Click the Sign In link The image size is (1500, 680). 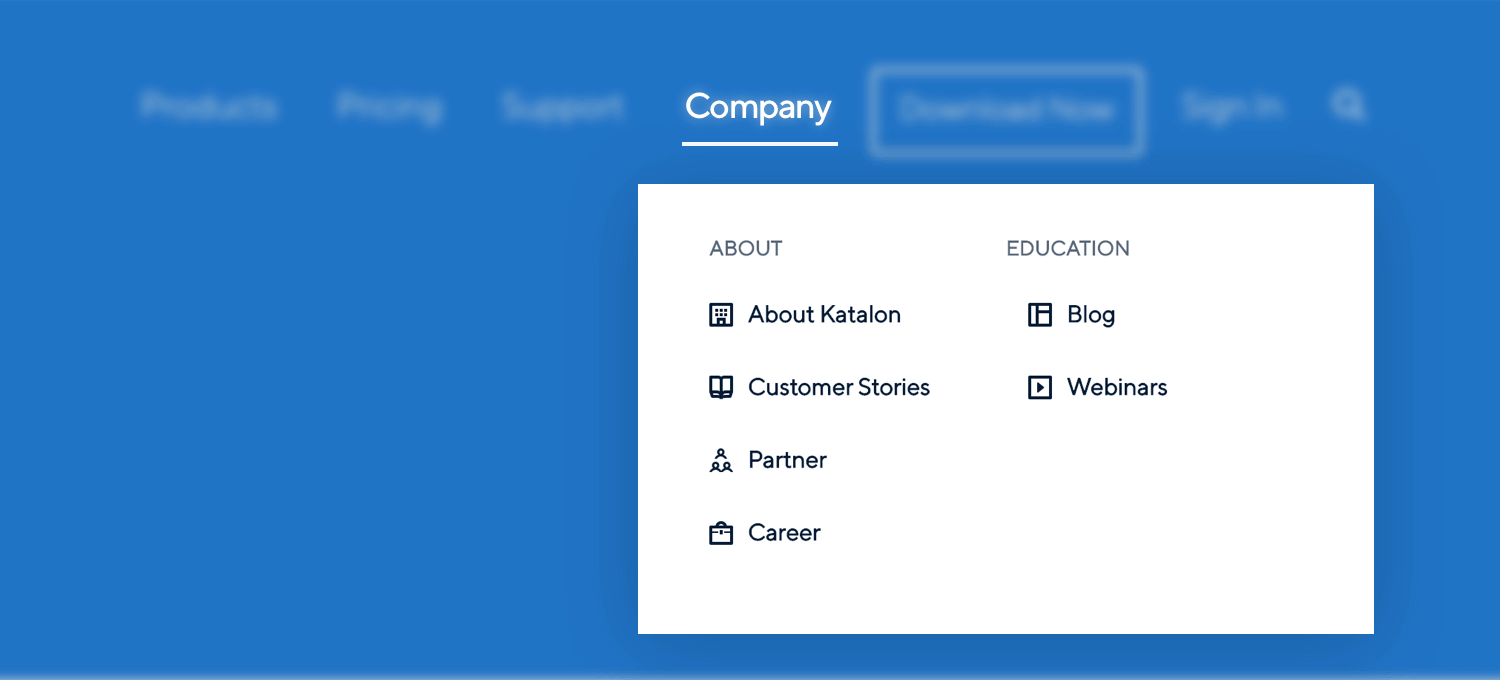pyautogui.click(x=1232, y=106)
